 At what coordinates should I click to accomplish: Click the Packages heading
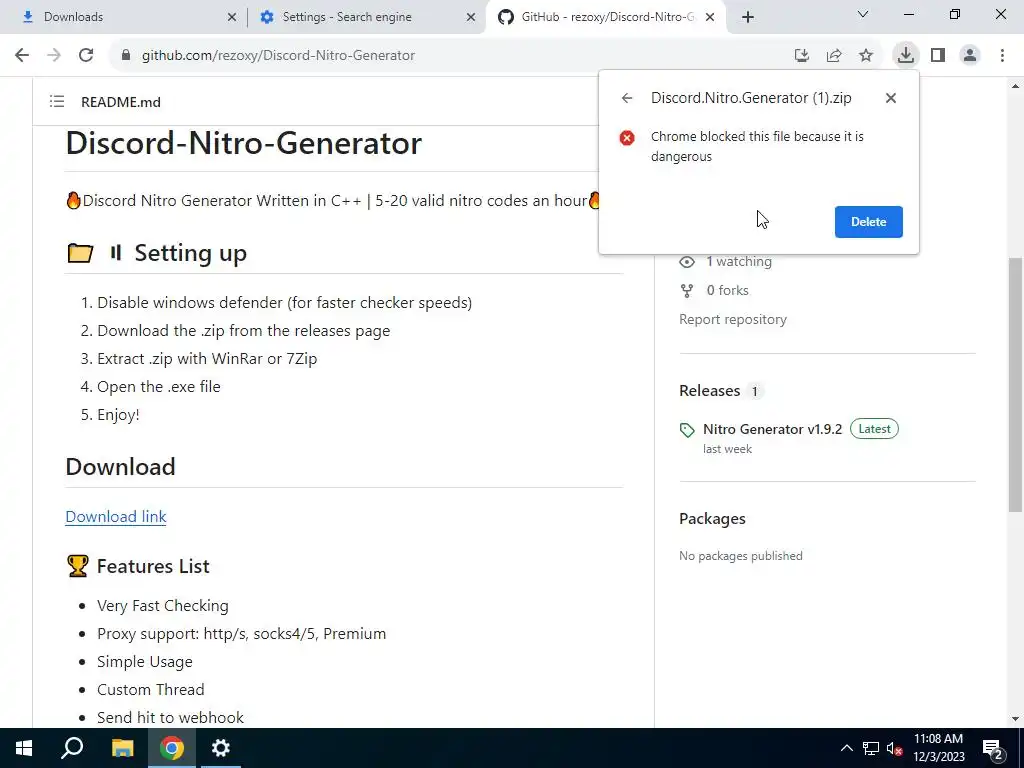pyautogui.click(x=712, y=519)
